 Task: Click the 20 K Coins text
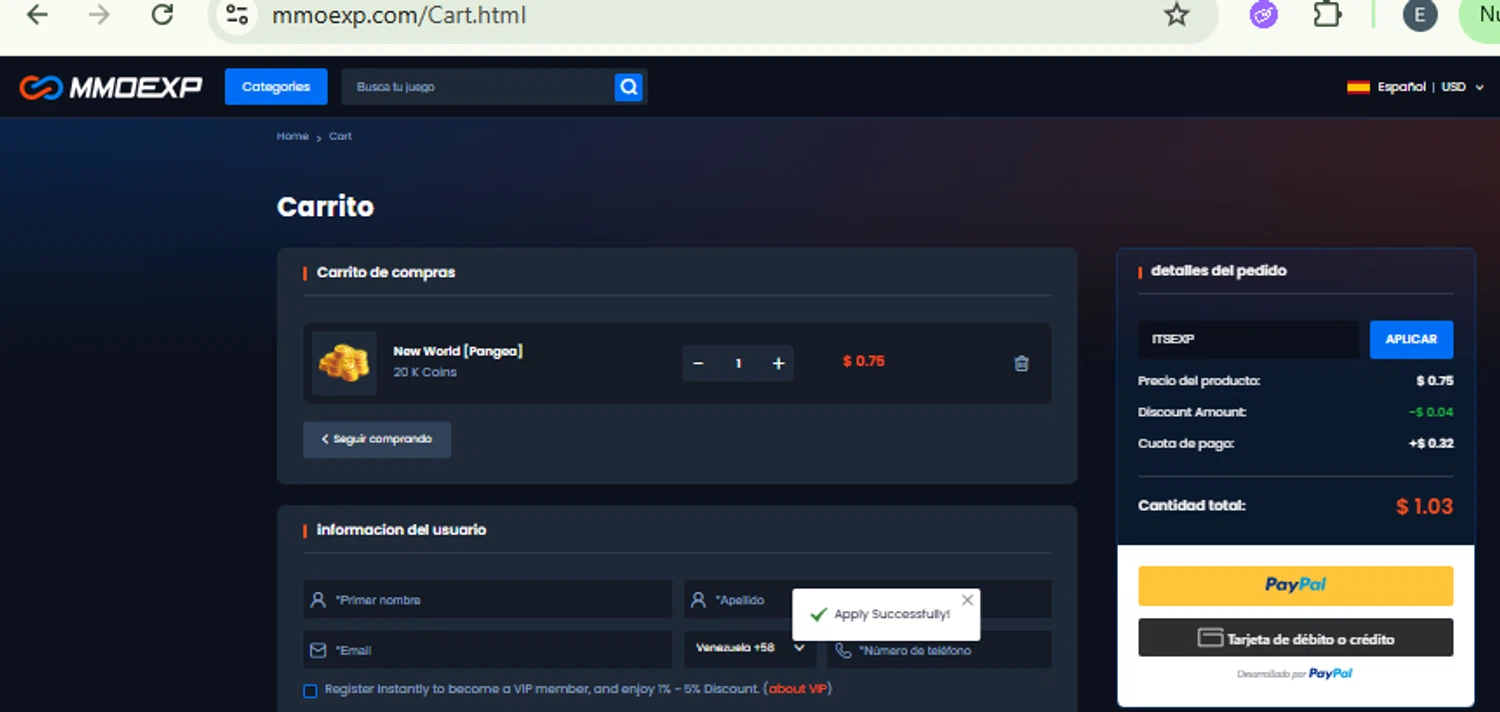[425, 372]
